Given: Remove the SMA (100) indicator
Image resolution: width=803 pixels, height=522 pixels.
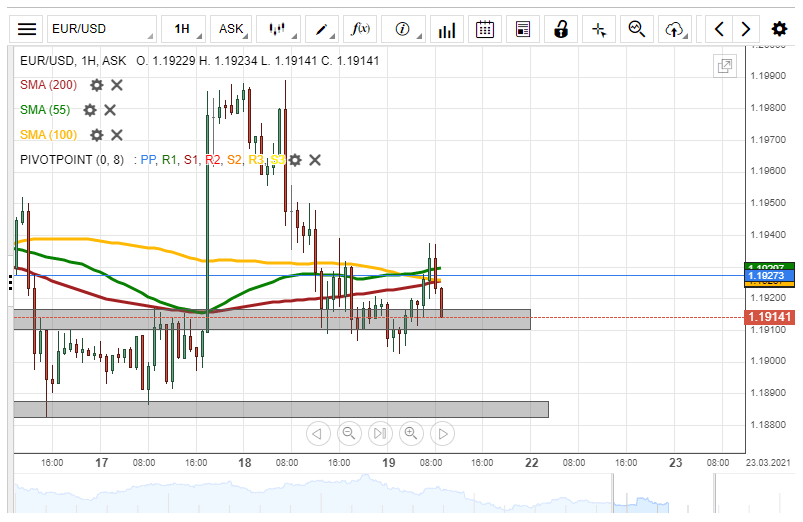Looking at the screenshot, I should click(117, 135).
